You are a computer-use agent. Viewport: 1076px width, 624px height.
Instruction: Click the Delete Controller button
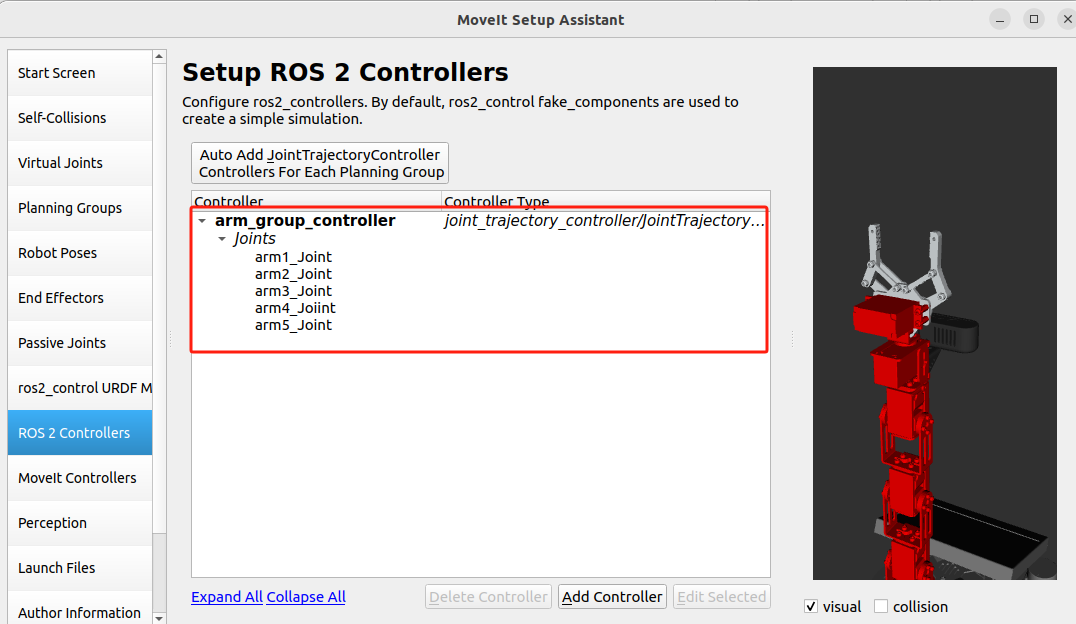[489, 597]
